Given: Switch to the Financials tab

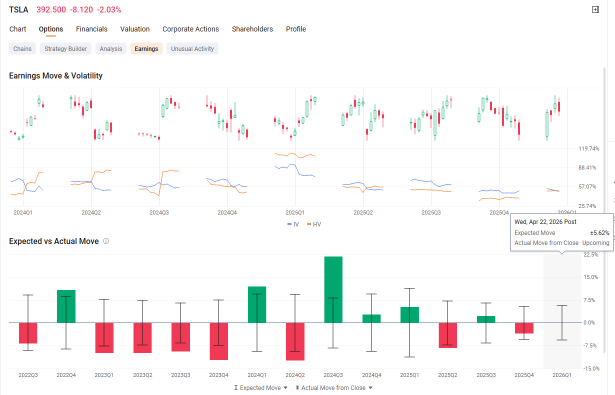Looking at the screenshot, I should pos(91,29).
